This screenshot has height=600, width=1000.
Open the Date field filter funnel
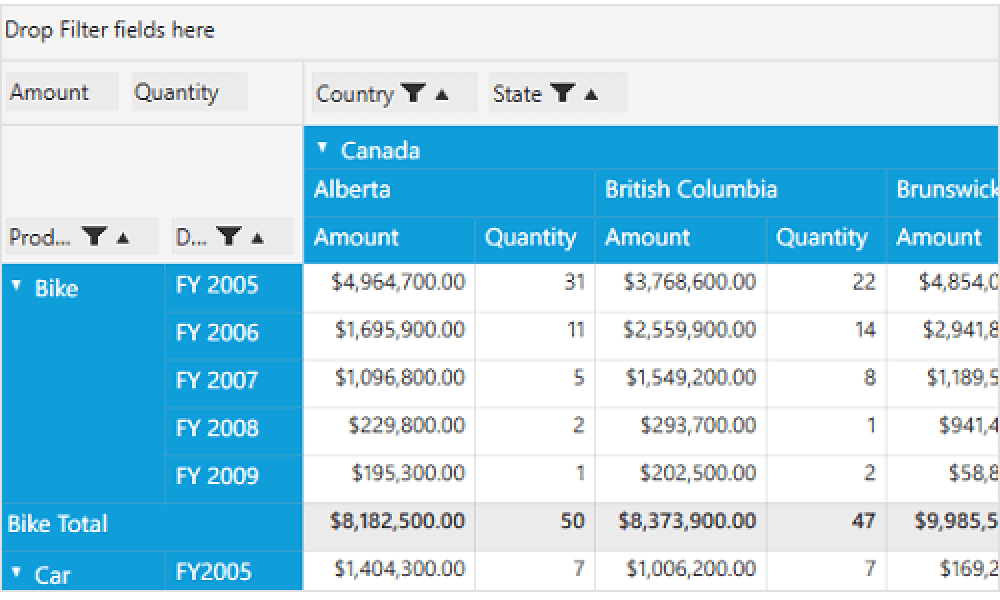(230, 237)
